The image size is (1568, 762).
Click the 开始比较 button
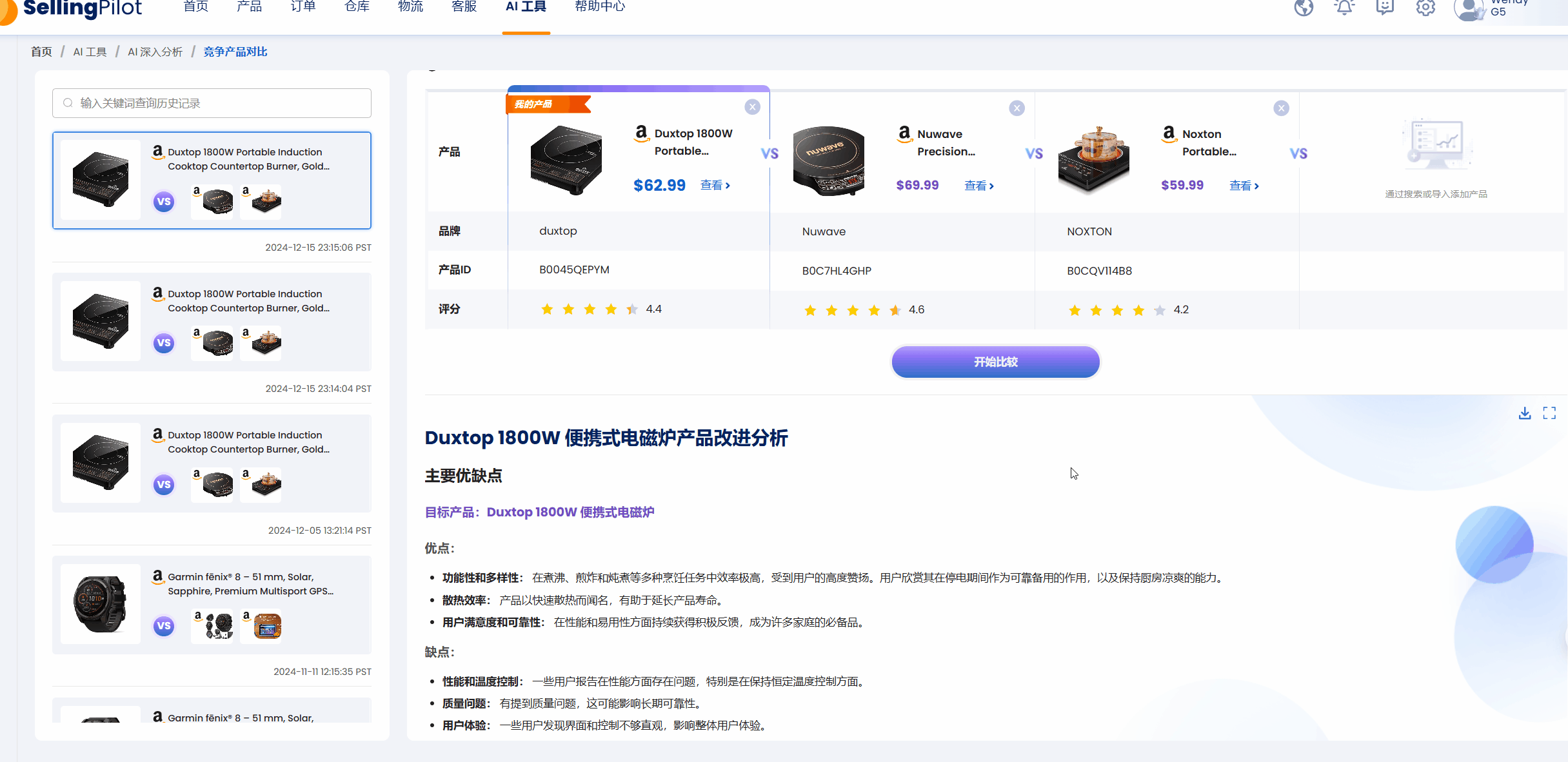click(996, 362)
